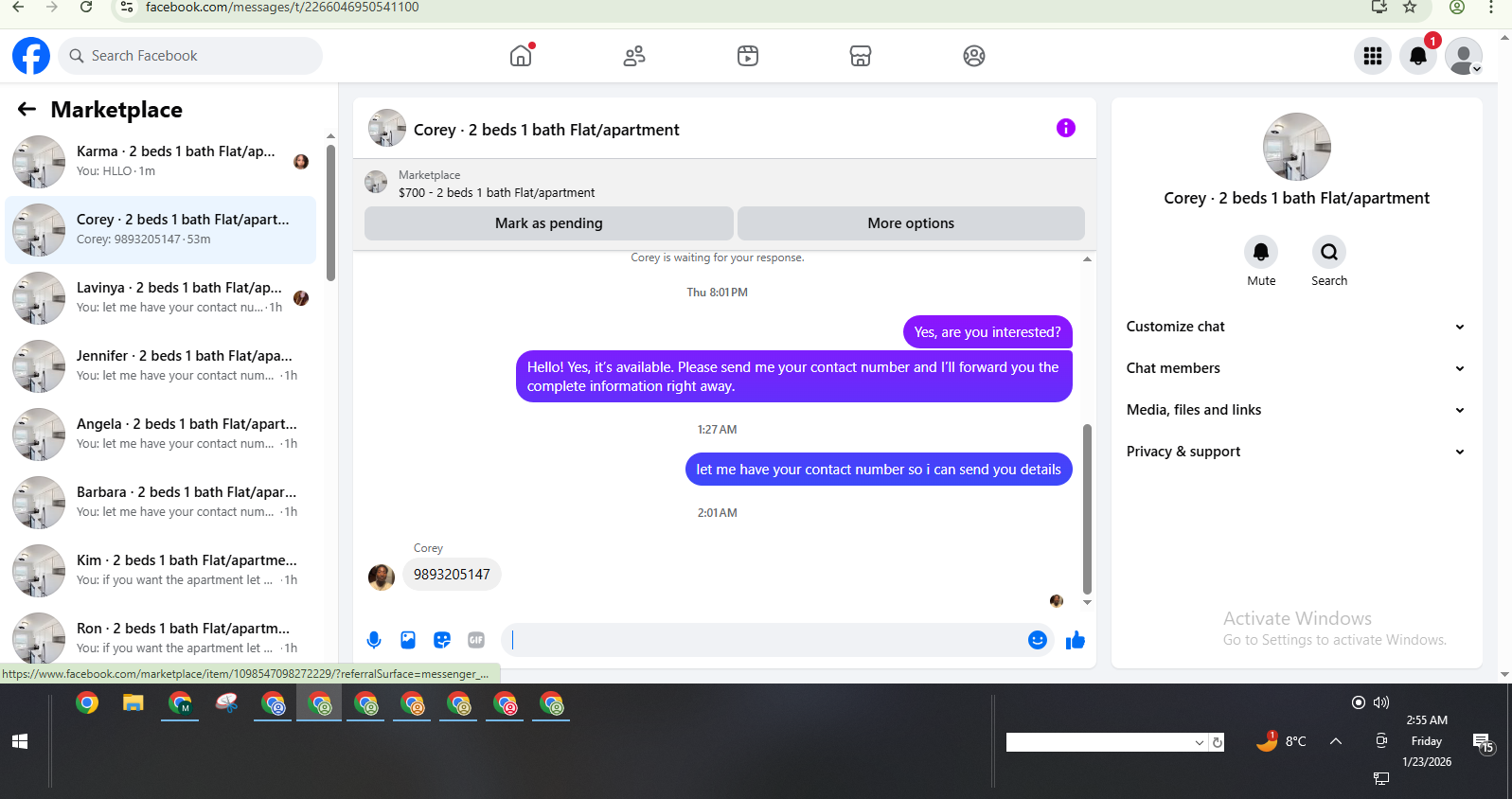Open Facebook notifications bell
The height and width of the screenshot is (799, 1512).
click(1418, 56)
